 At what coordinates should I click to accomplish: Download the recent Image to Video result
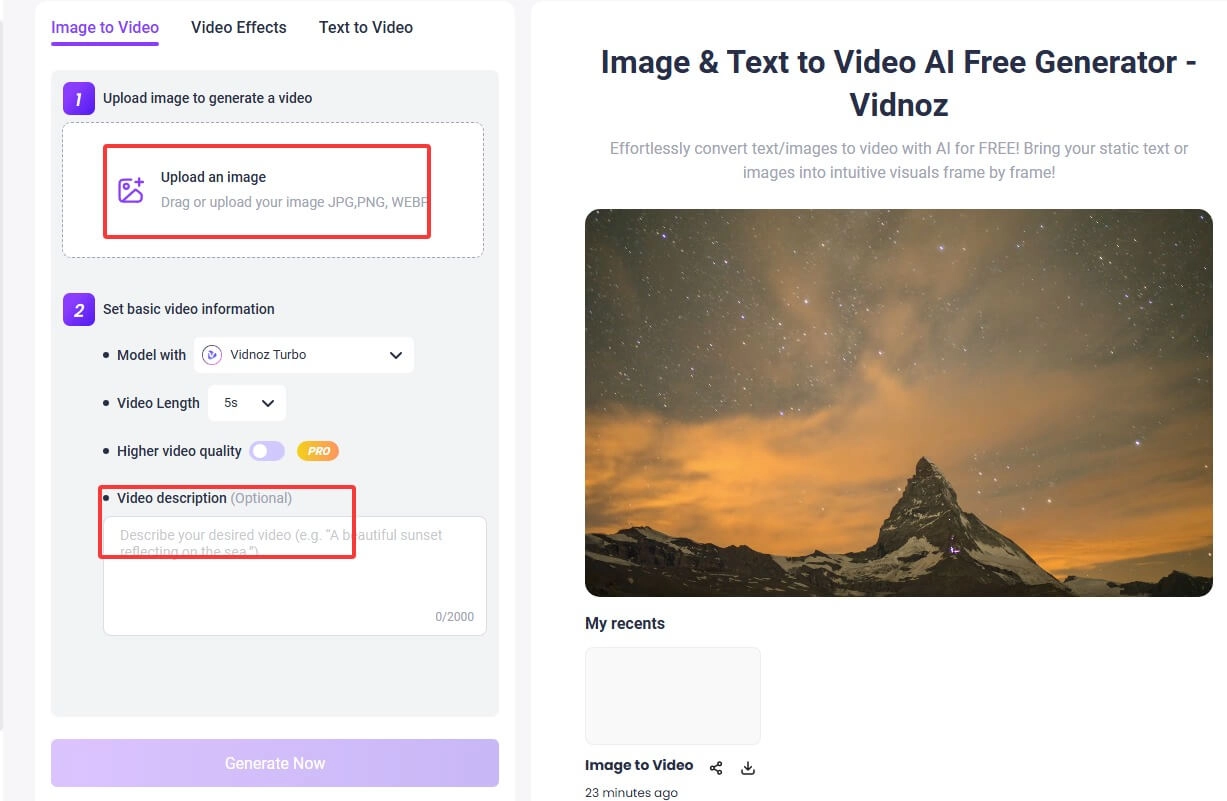pos(747,767)
